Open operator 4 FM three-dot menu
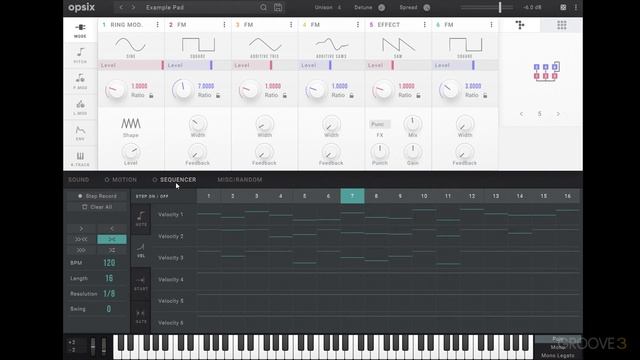 (x=358, y=25)
